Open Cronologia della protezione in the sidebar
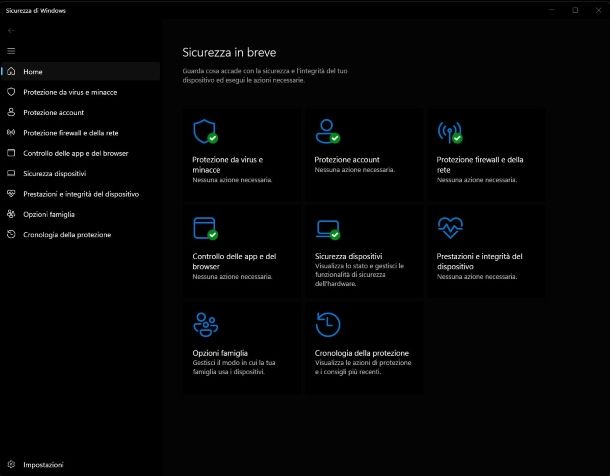Screen dimensions: 610x476 [x=81, y=234]
